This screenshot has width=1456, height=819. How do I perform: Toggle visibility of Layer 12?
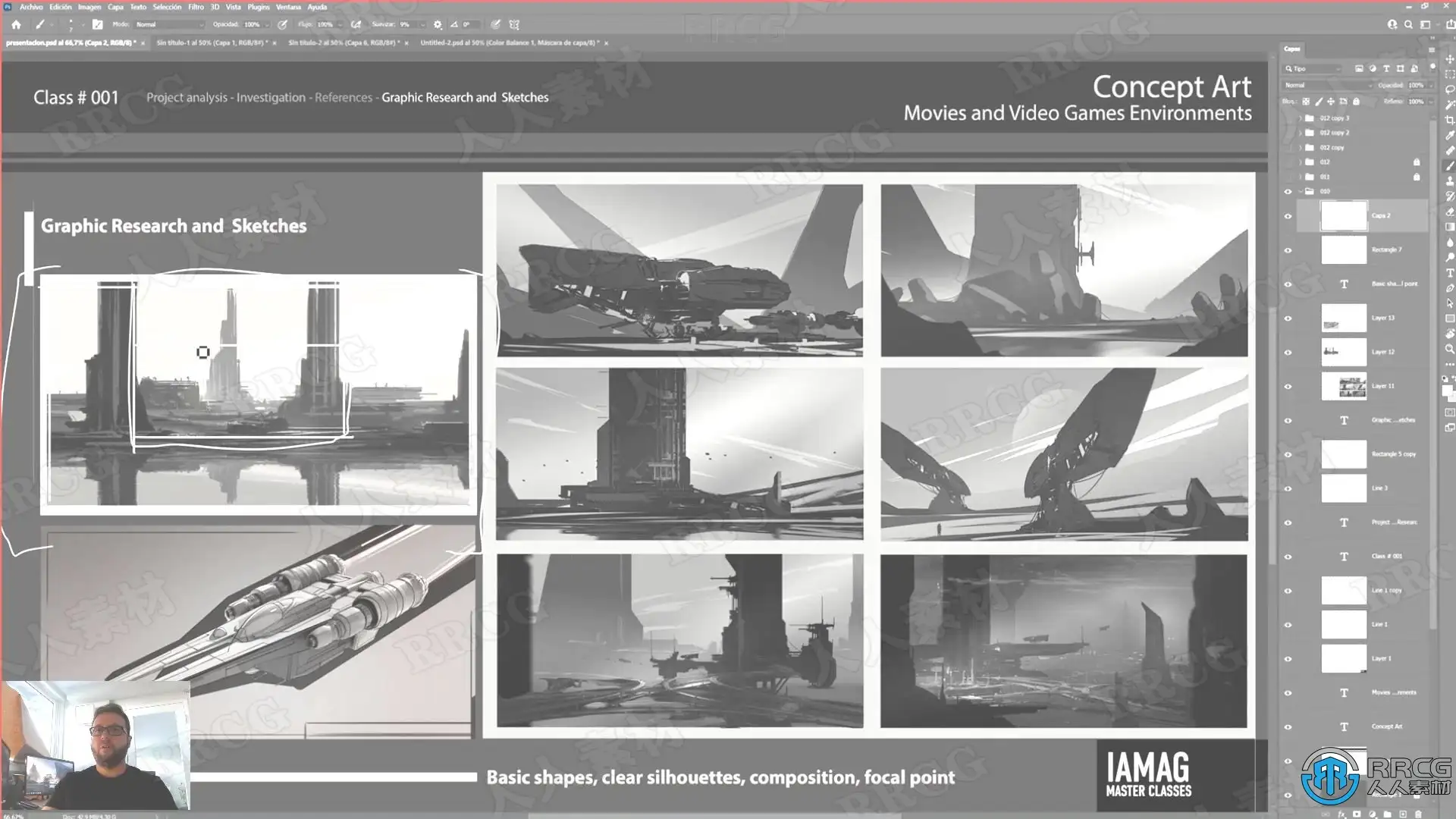[1288, 353]
